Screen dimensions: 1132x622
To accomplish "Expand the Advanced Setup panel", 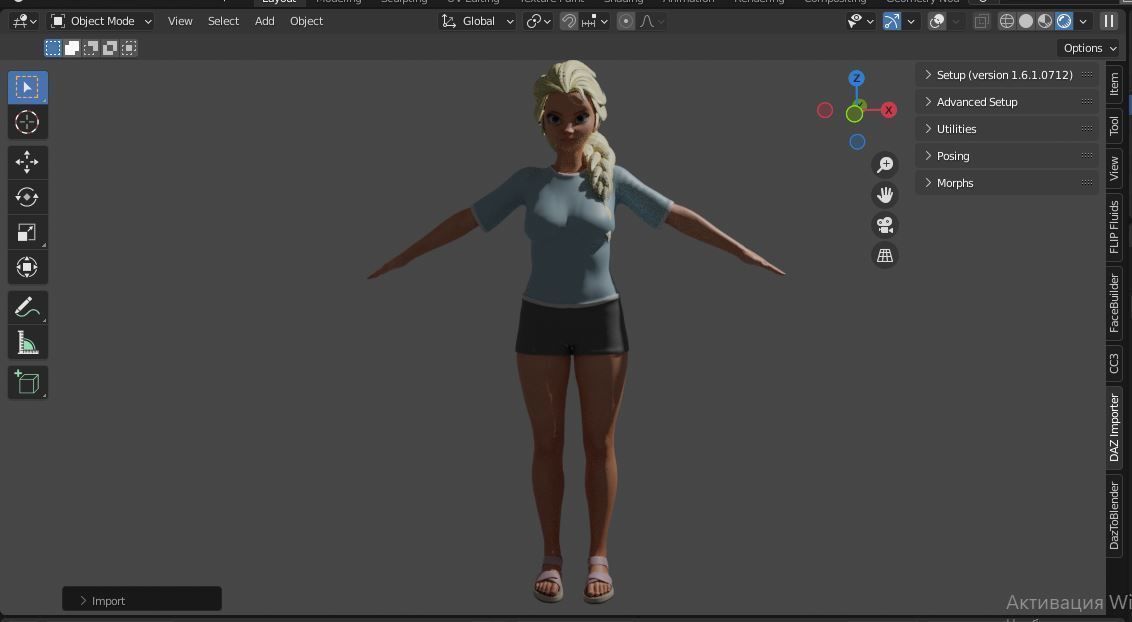I will click(x=1007, y=102).
